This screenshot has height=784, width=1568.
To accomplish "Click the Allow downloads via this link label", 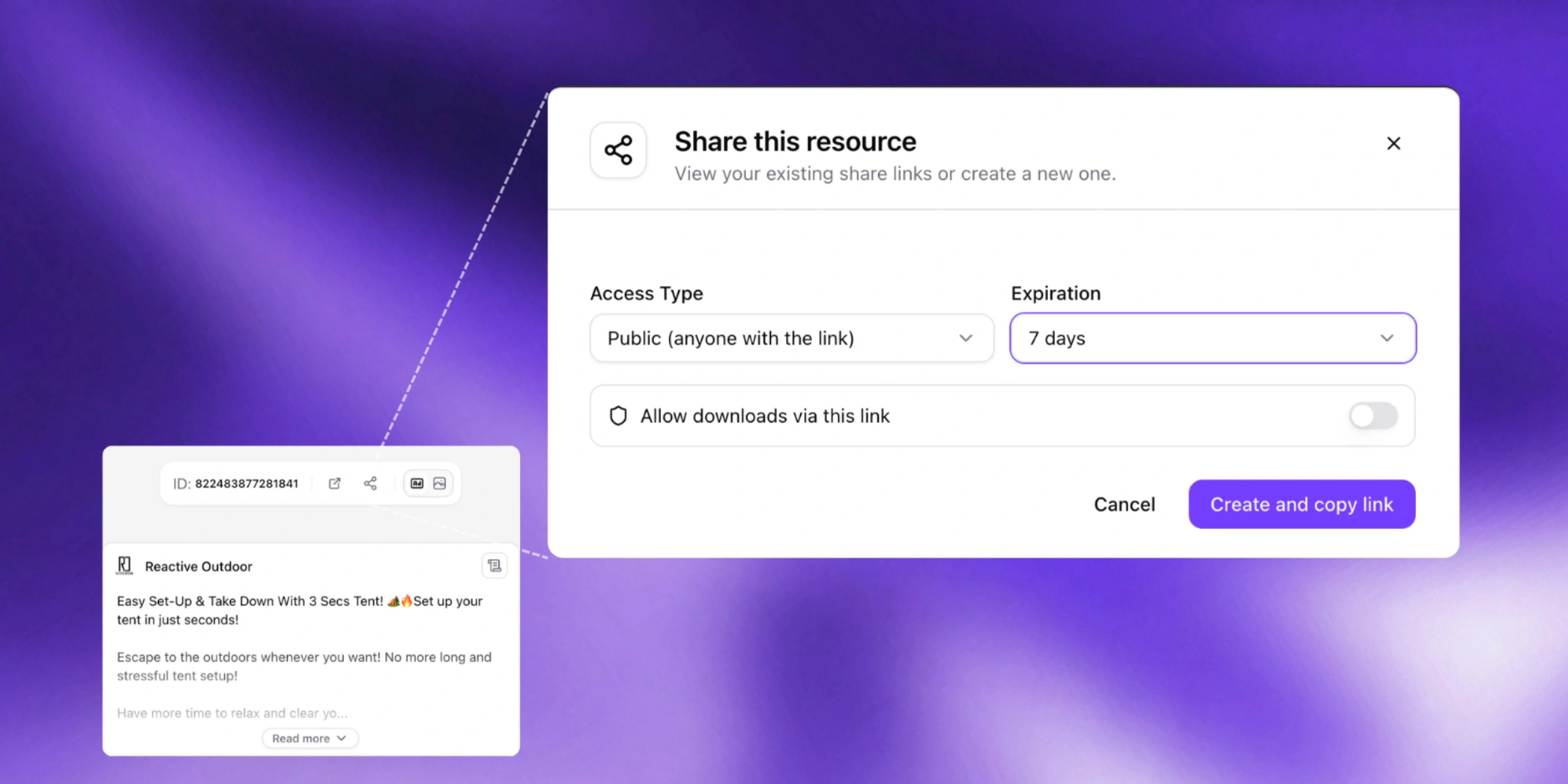I will click(764, 416).
